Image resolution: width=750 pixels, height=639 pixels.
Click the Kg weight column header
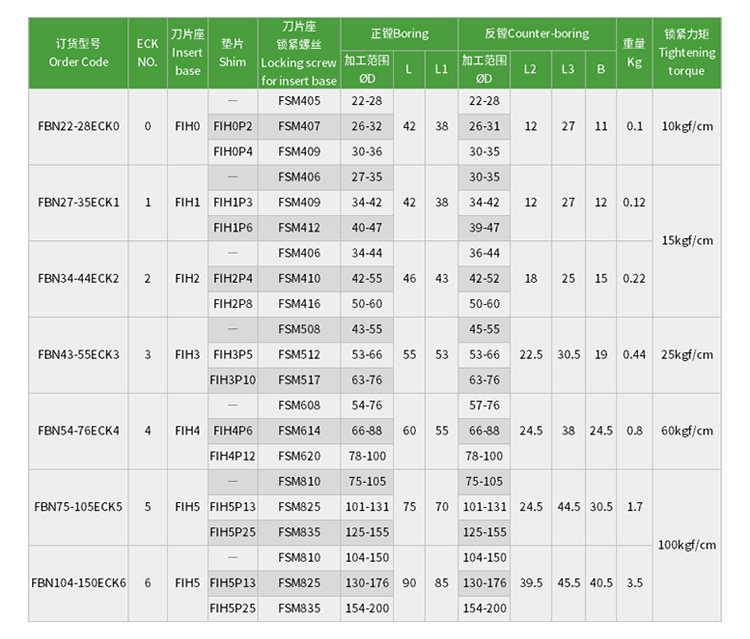(634, 53)
